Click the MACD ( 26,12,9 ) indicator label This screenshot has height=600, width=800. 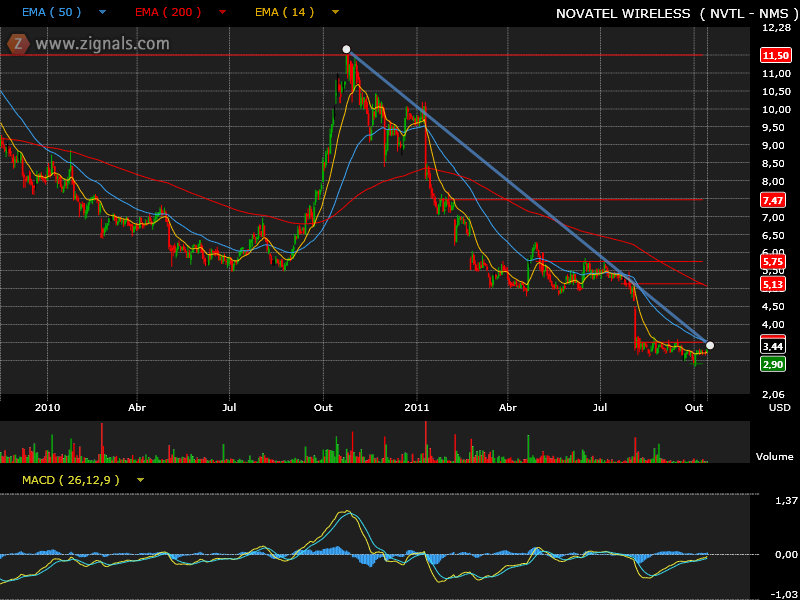click(x=71, y=480)
